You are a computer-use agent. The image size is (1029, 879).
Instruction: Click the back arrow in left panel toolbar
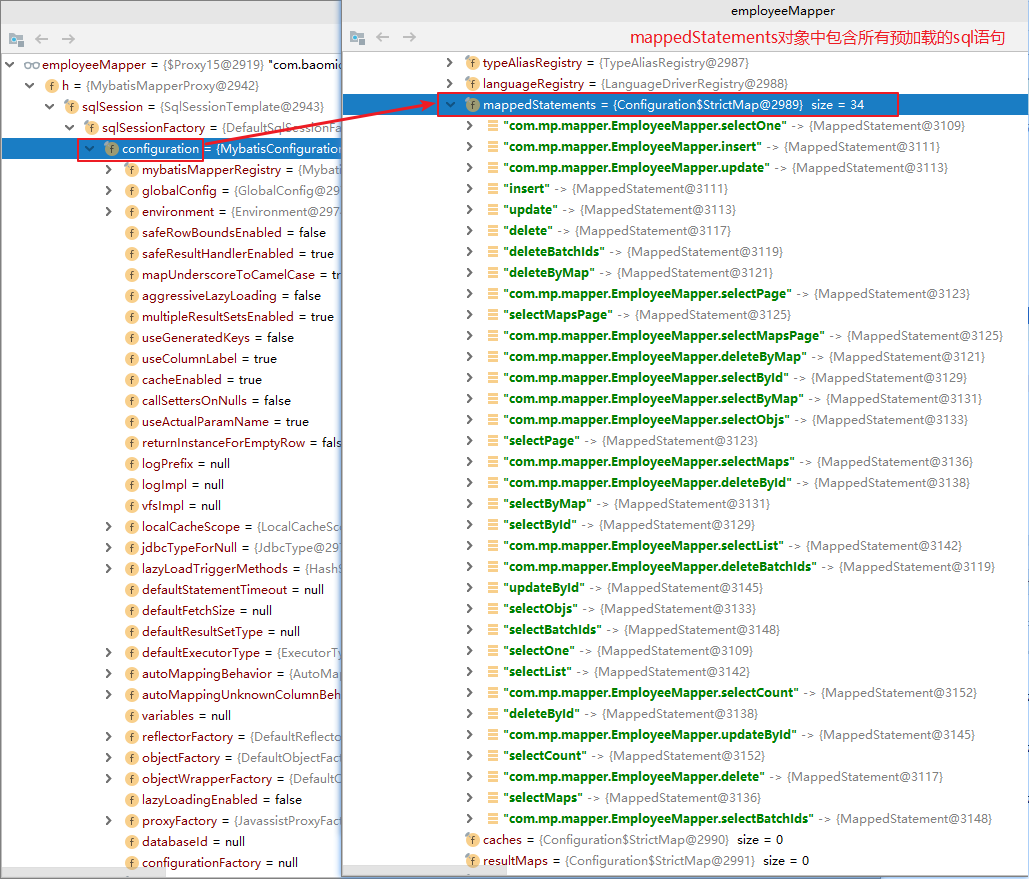coord(42,39)
